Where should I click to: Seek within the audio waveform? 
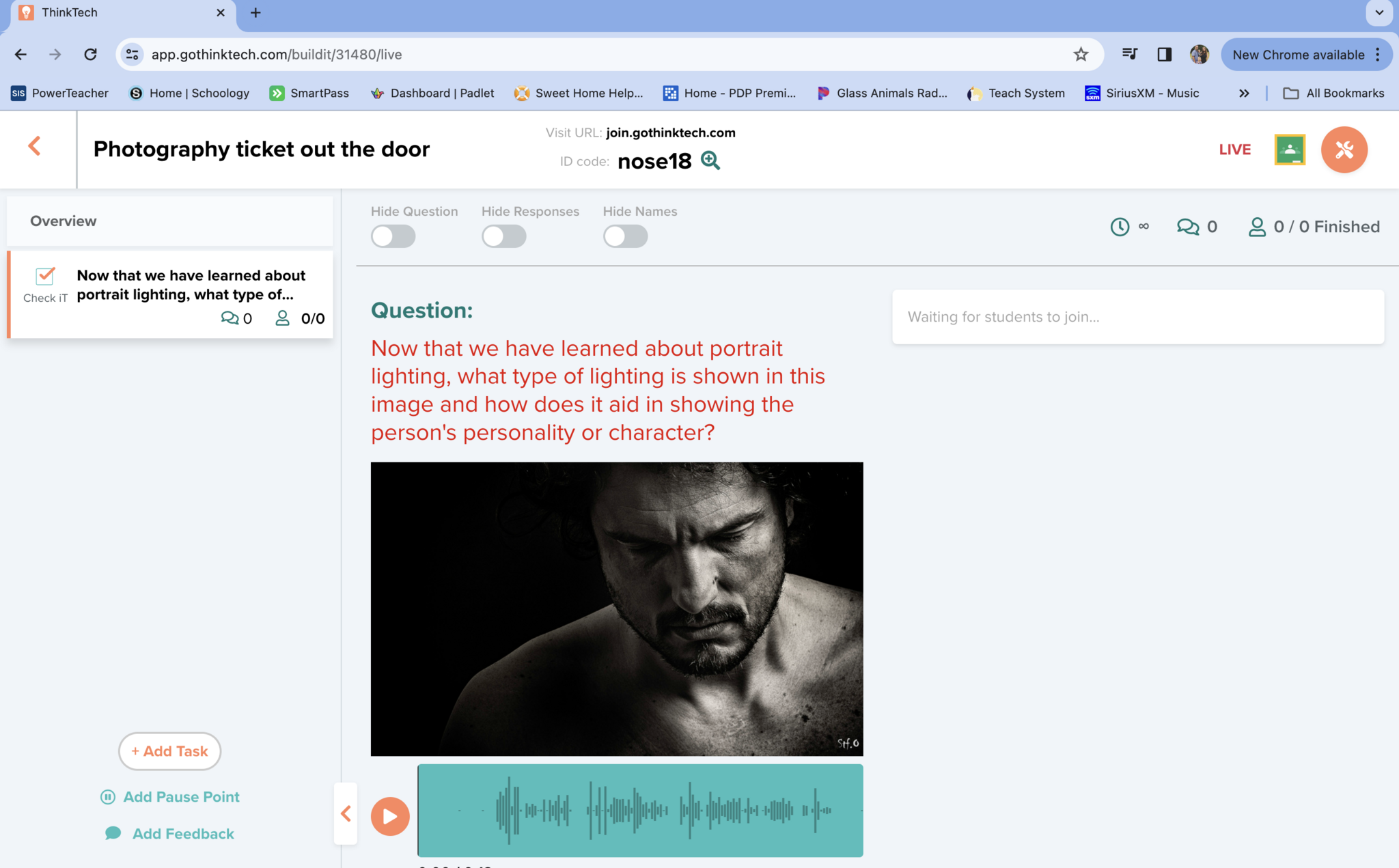[640, 811]
